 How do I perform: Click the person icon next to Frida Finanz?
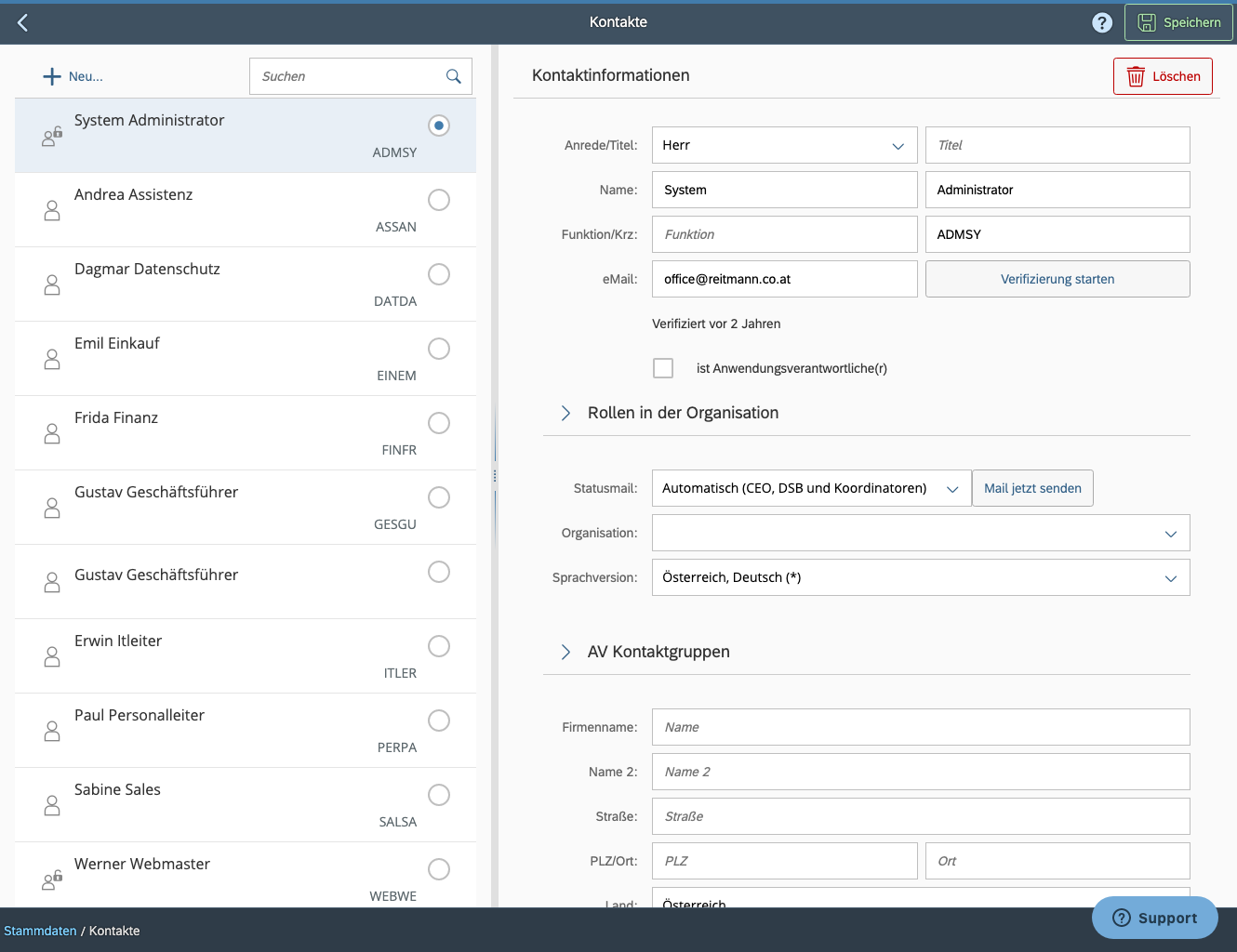coord(52,433)
